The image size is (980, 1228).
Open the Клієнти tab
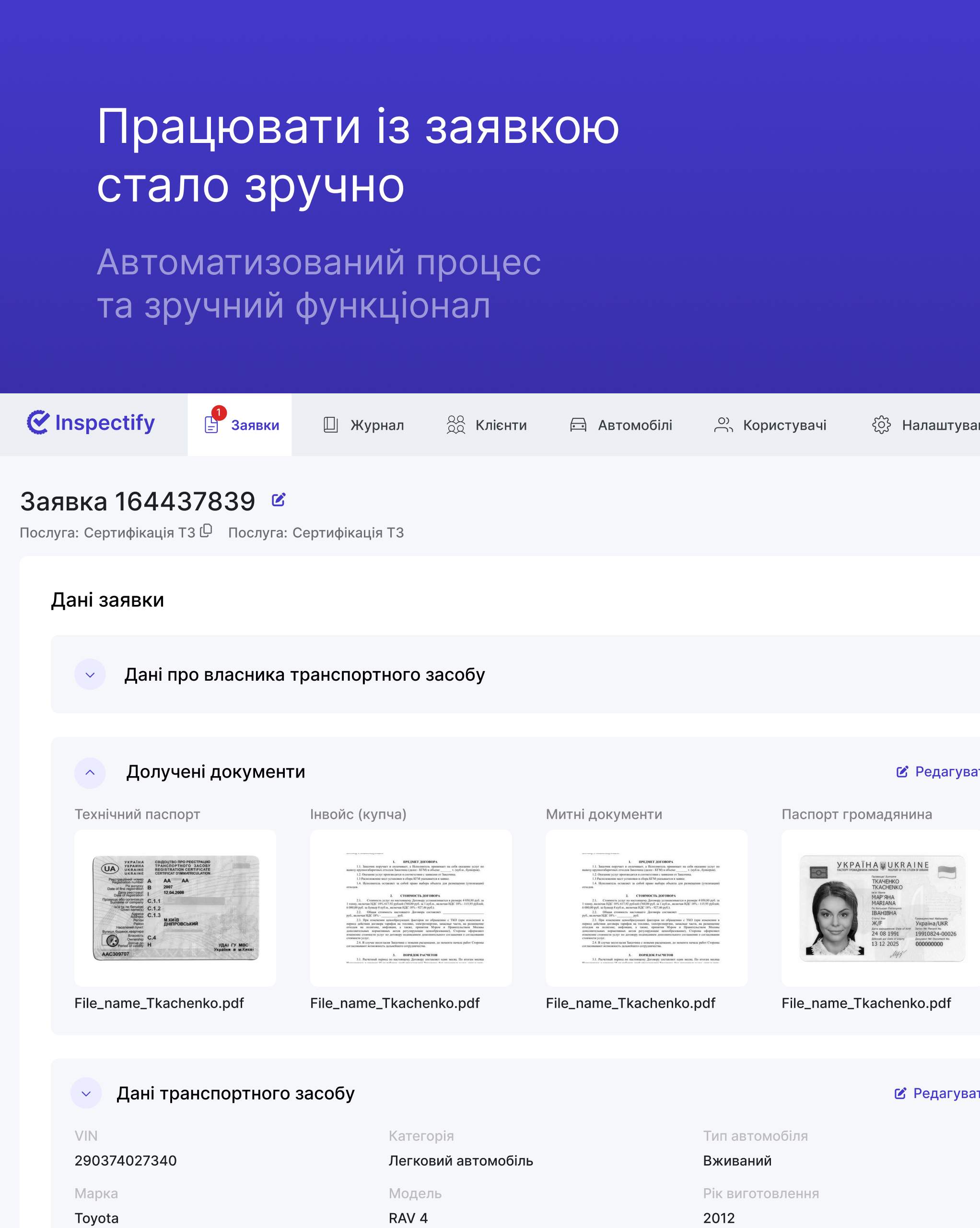(501, 425)
